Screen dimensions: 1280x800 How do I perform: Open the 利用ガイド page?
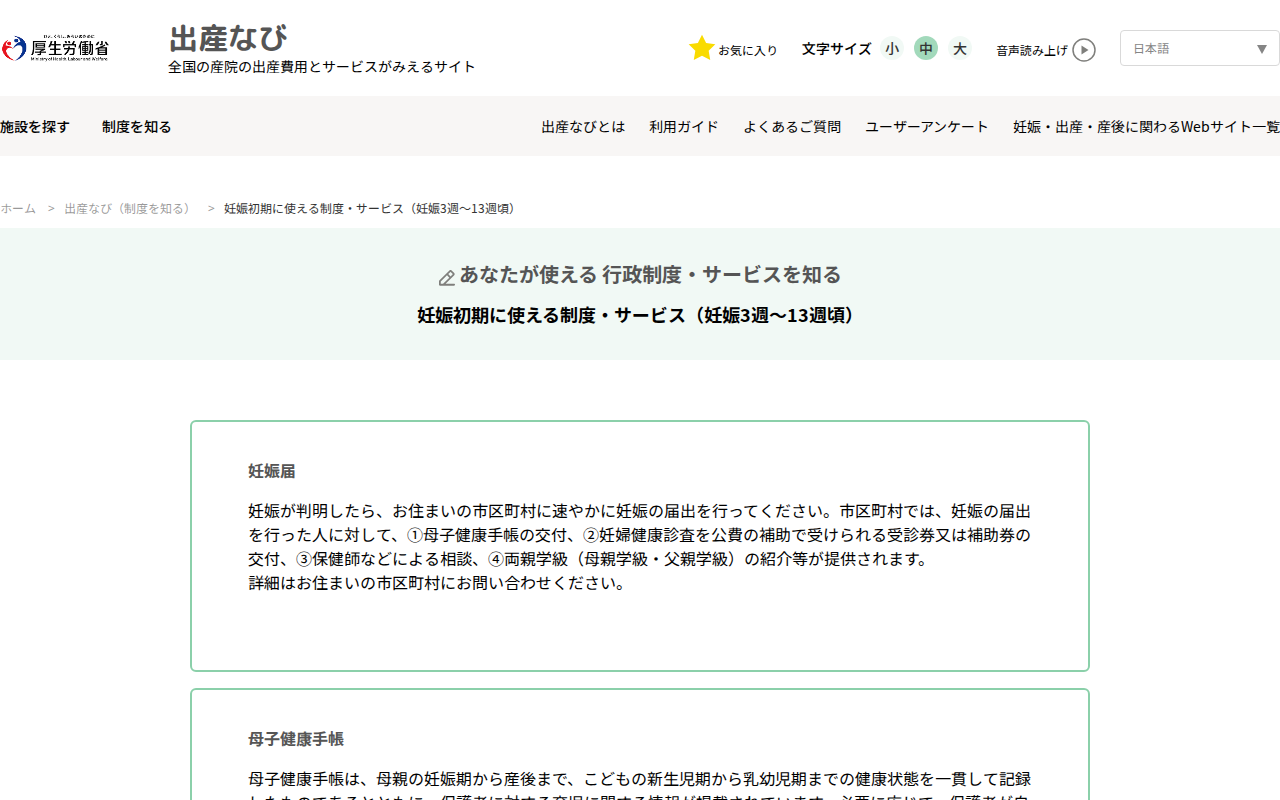[684, 127]
